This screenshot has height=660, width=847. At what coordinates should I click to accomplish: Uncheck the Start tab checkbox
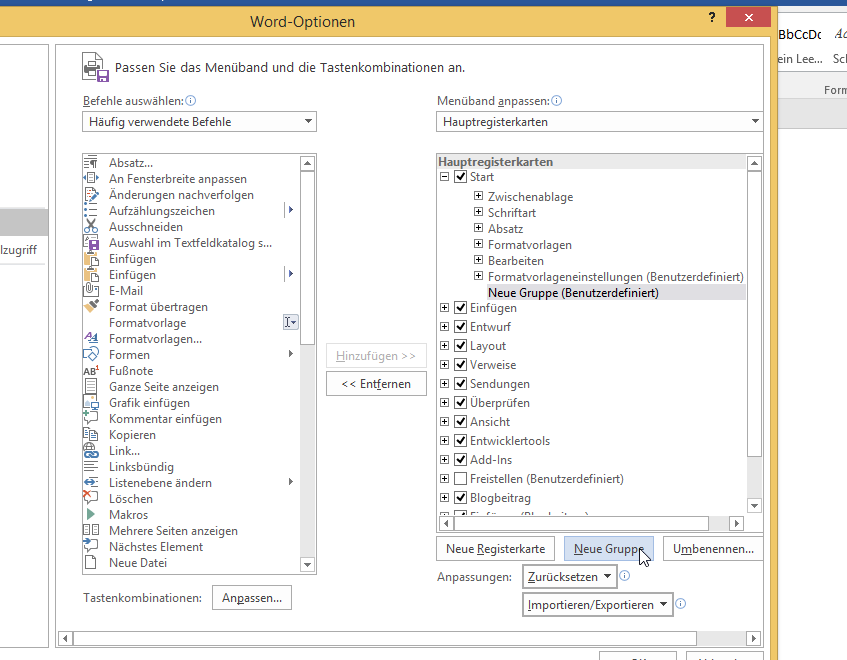click(460, 177)
